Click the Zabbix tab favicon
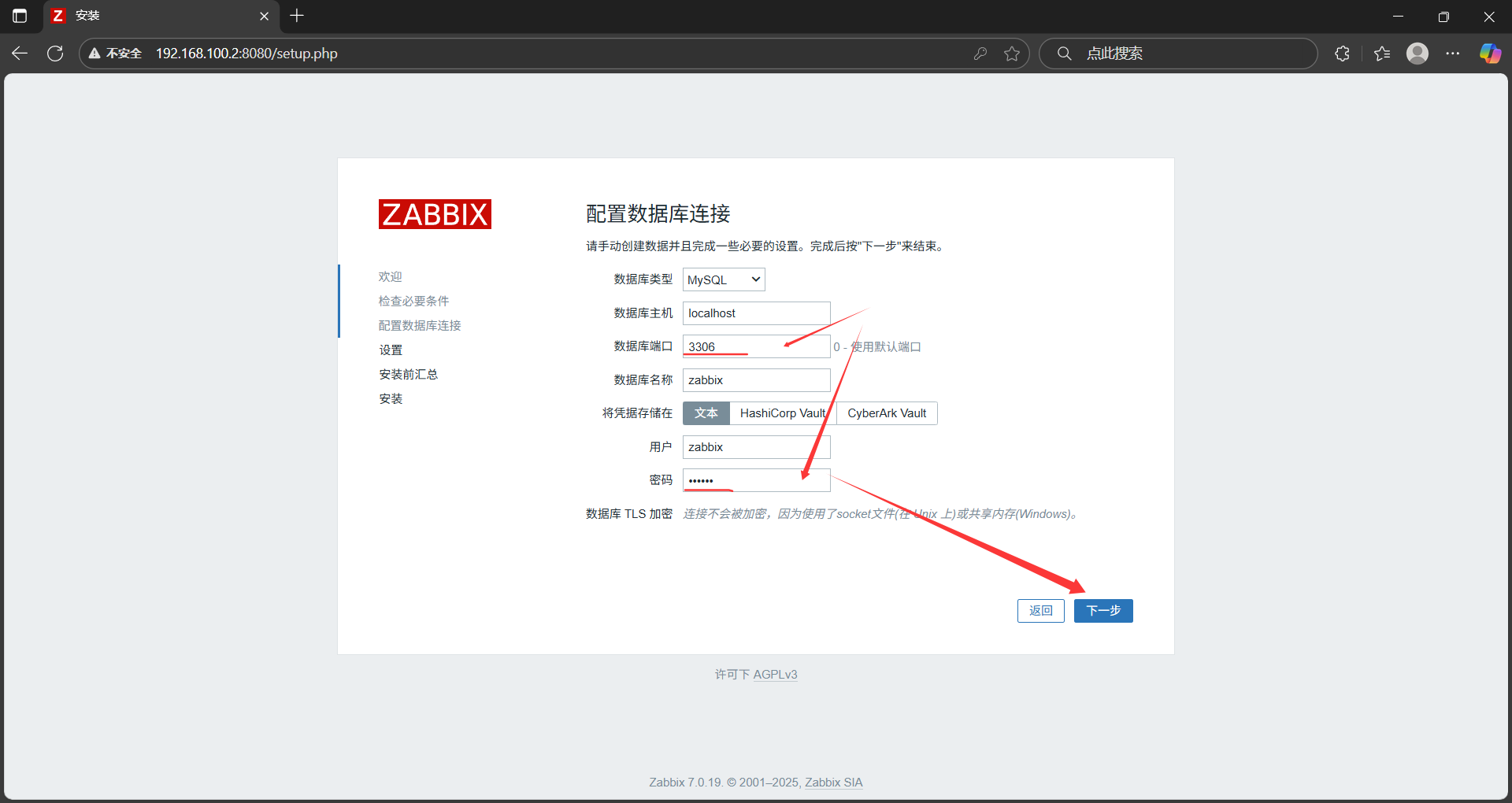This screenshot has height=803, width=1512. pyautogui.click(x=57, y=16)
